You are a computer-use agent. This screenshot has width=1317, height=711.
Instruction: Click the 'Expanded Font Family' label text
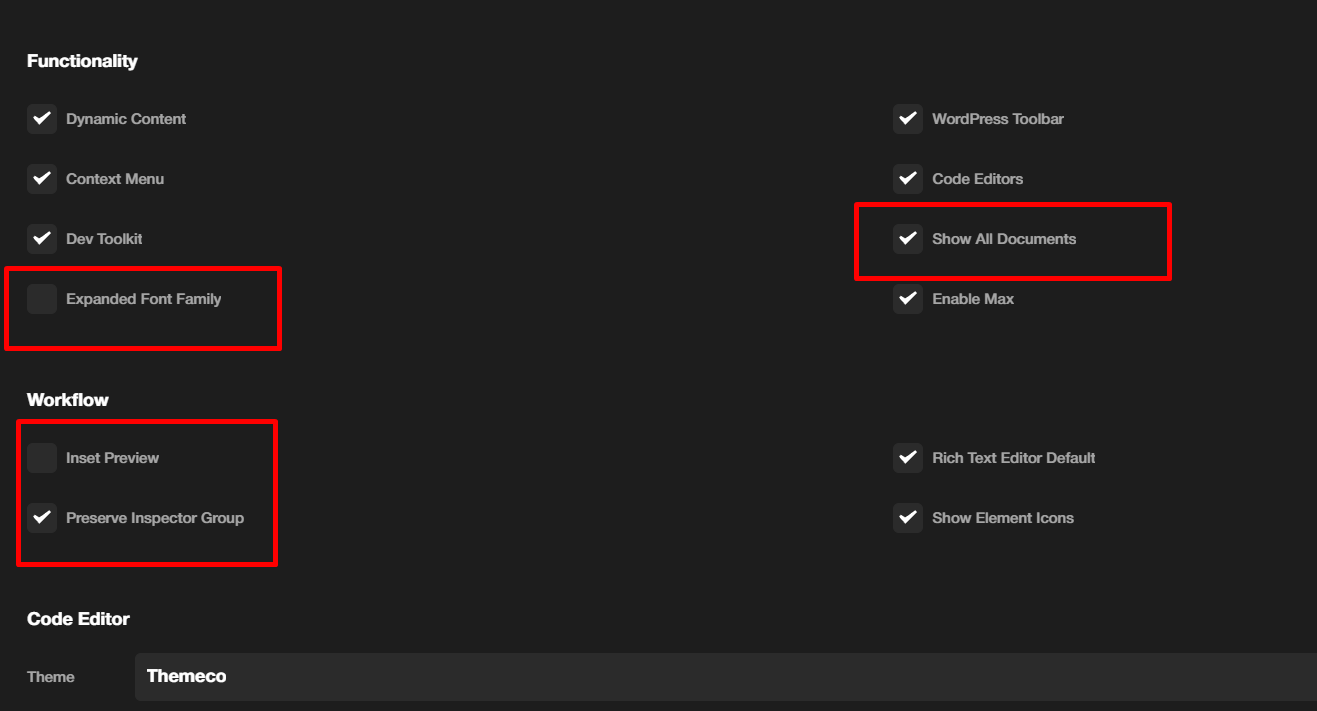click(143, 299)
